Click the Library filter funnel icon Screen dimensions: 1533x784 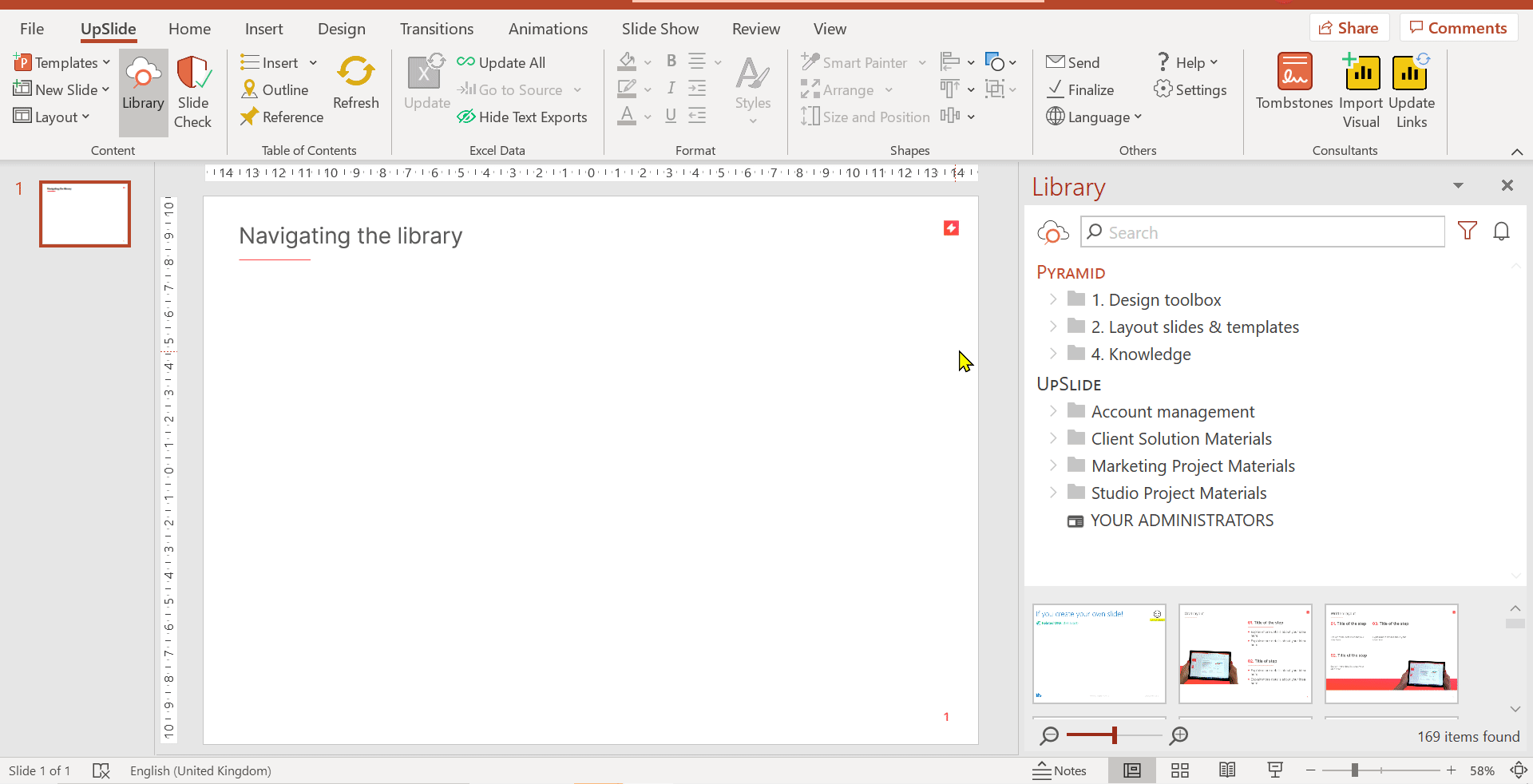(x=1467, y=231)
